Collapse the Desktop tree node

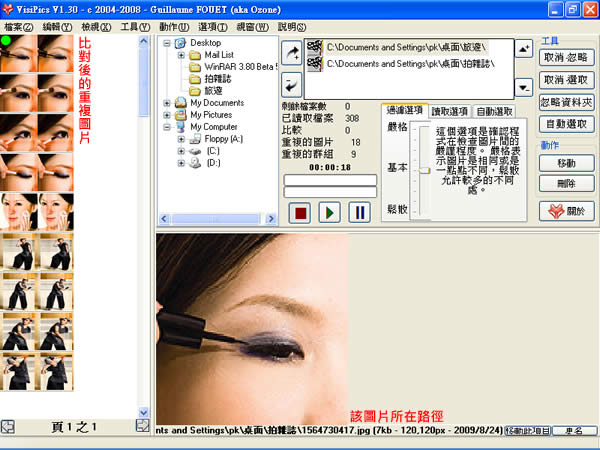pos(167,43)
